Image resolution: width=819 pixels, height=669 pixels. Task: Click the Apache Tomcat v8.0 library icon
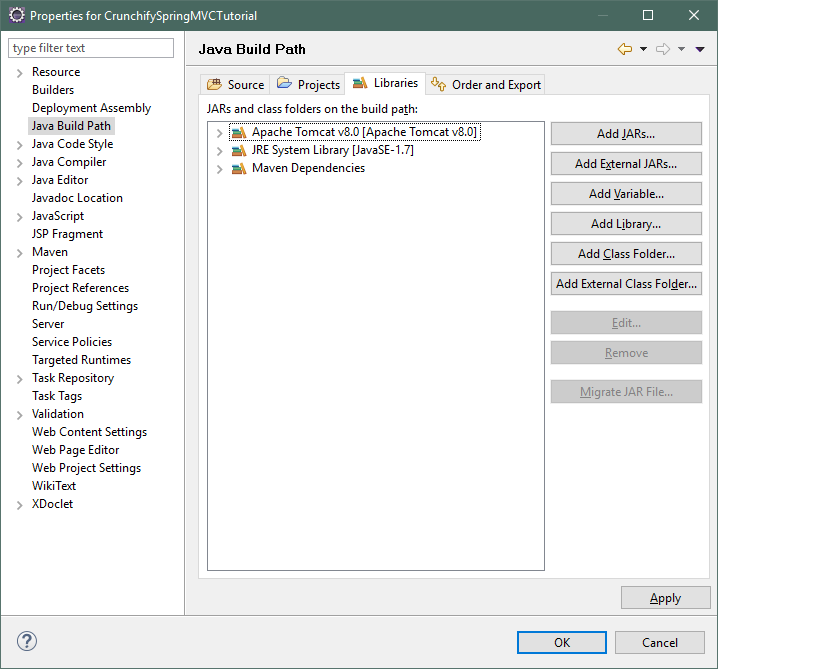coord(239,133)
